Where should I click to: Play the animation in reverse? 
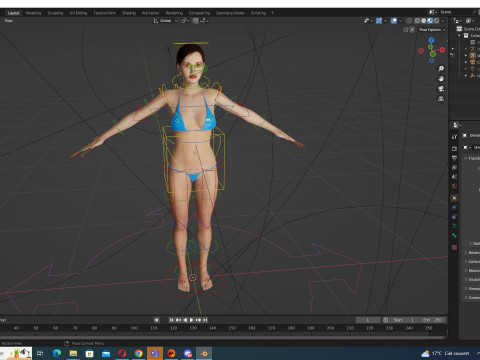pyautogui.click(x=185, y=320)
